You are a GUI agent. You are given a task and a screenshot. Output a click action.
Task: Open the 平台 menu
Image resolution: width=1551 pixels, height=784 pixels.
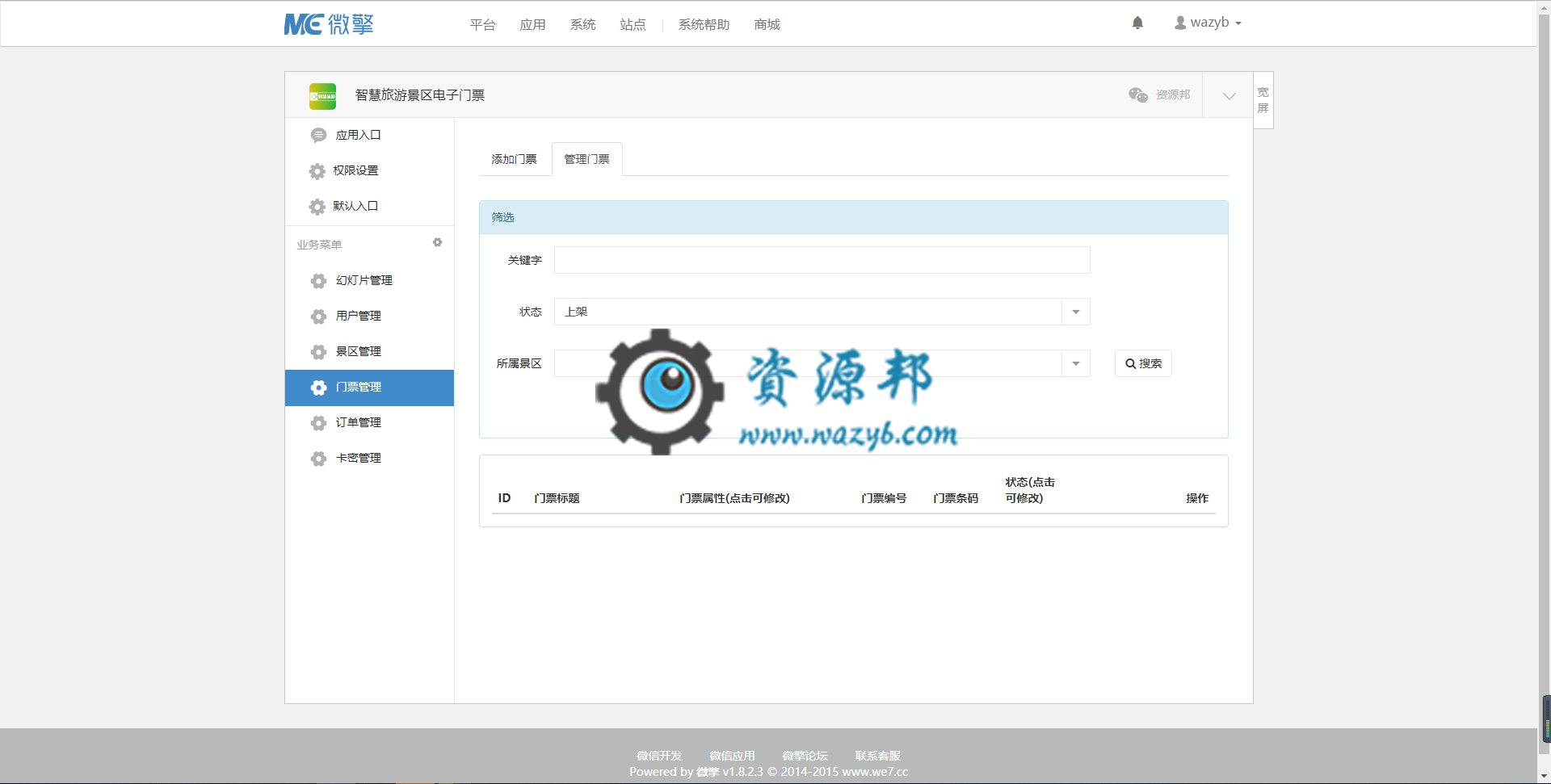tap(482, 25)
